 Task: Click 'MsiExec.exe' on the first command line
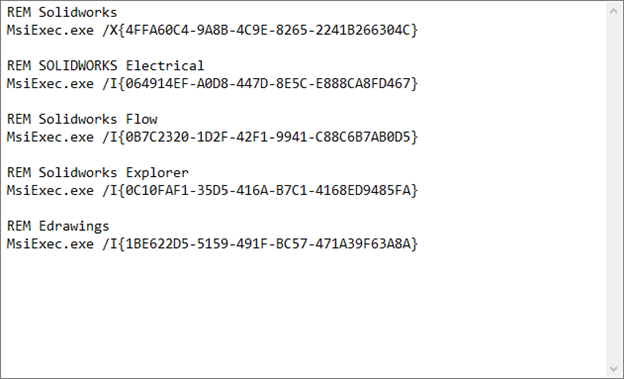(50, 30)
